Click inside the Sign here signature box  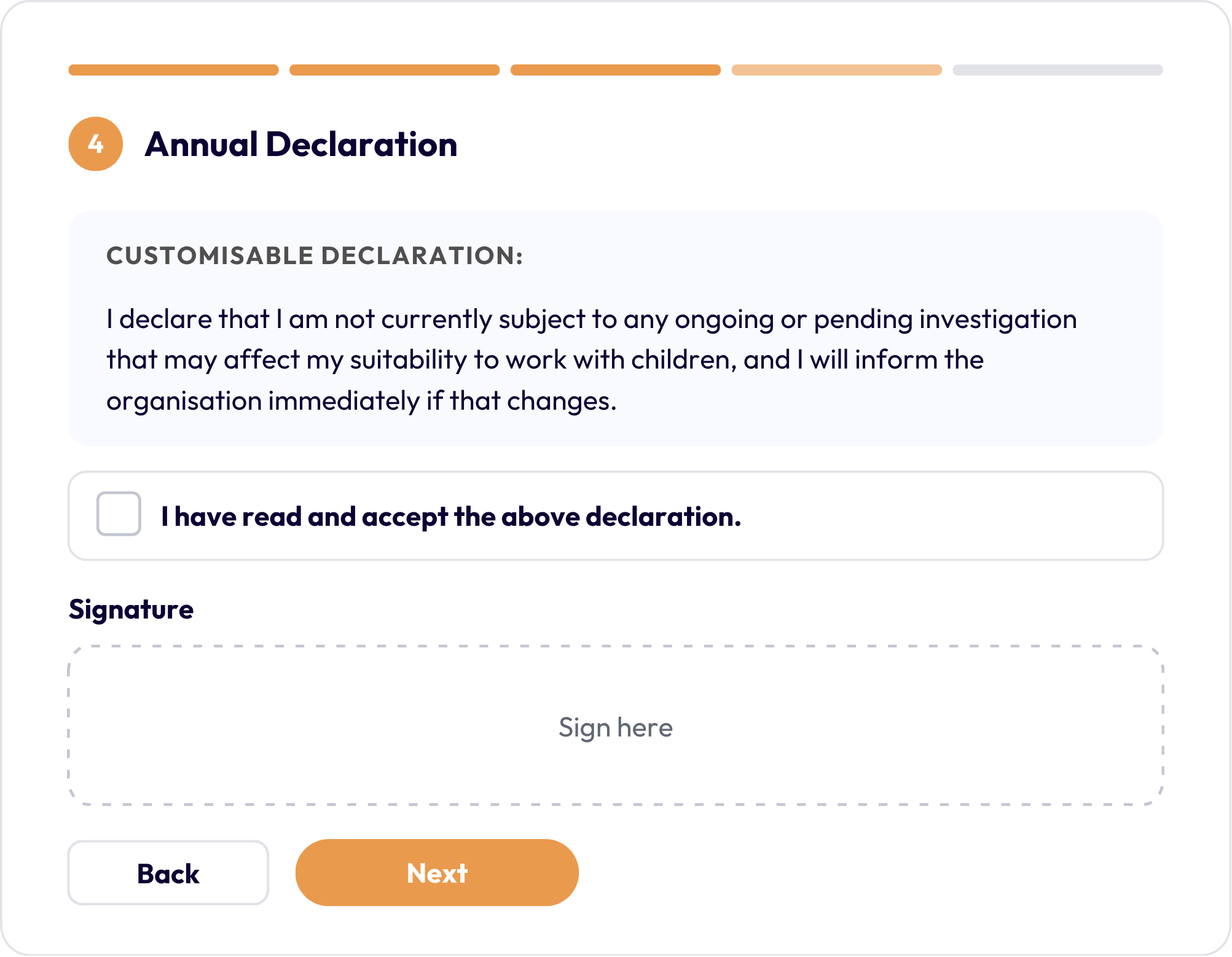[x=616, y=725]
